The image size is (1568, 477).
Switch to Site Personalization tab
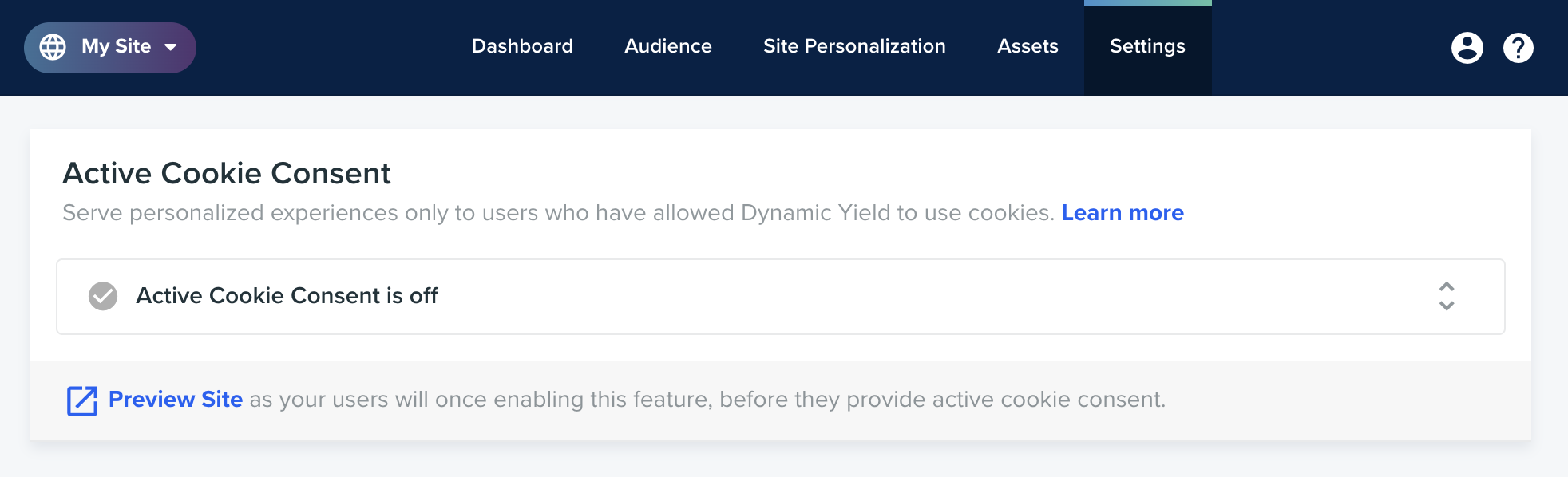854,46
